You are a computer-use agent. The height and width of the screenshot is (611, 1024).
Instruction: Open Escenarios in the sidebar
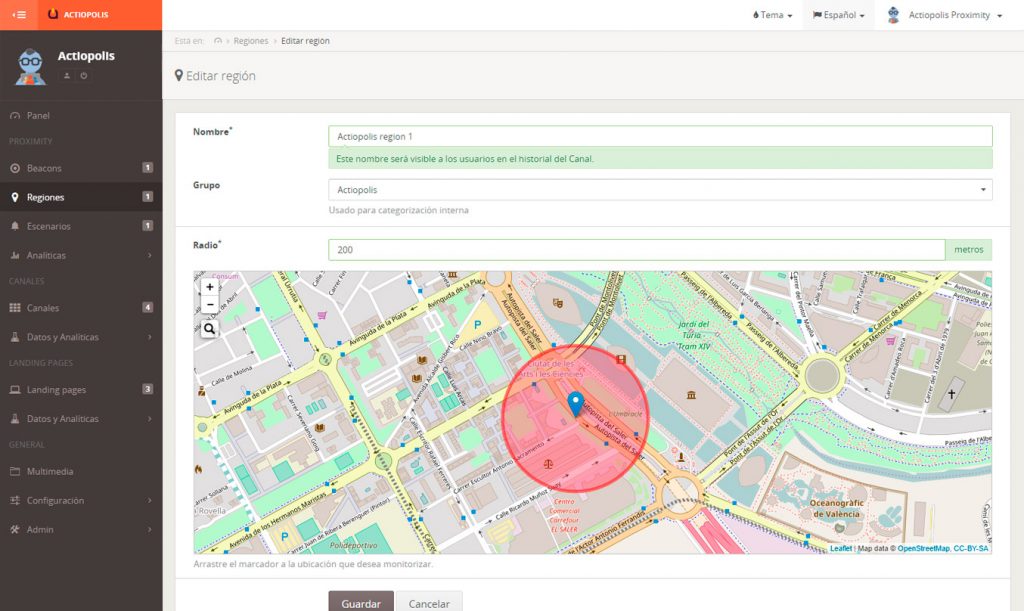(81, 226)
